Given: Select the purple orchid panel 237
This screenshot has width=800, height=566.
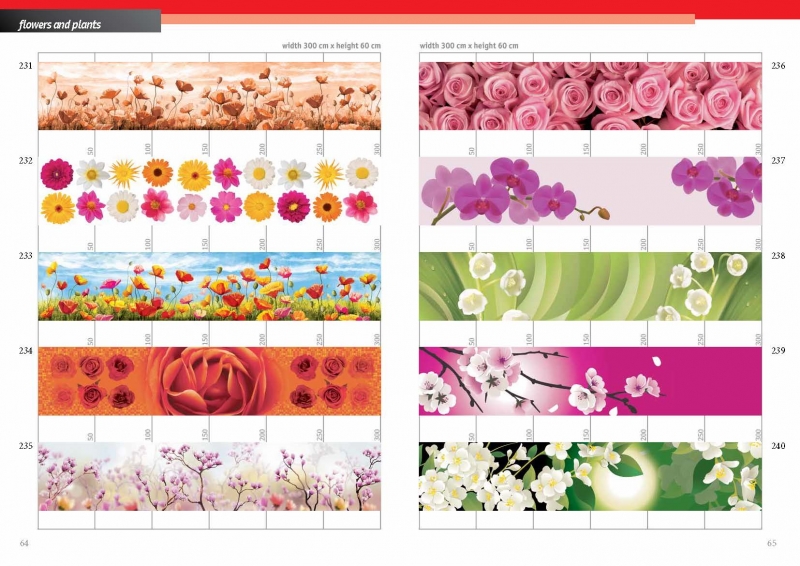Looking at the screenshot, I should [x=590, y=190].
